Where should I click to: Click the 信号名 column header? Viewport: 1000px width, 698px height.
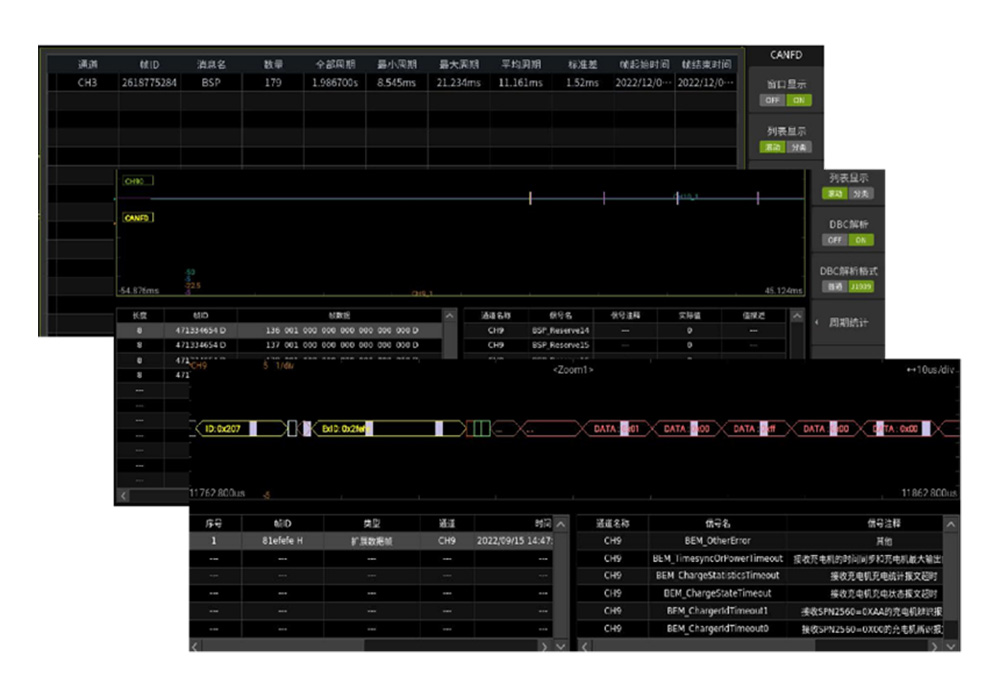[714, 522]
